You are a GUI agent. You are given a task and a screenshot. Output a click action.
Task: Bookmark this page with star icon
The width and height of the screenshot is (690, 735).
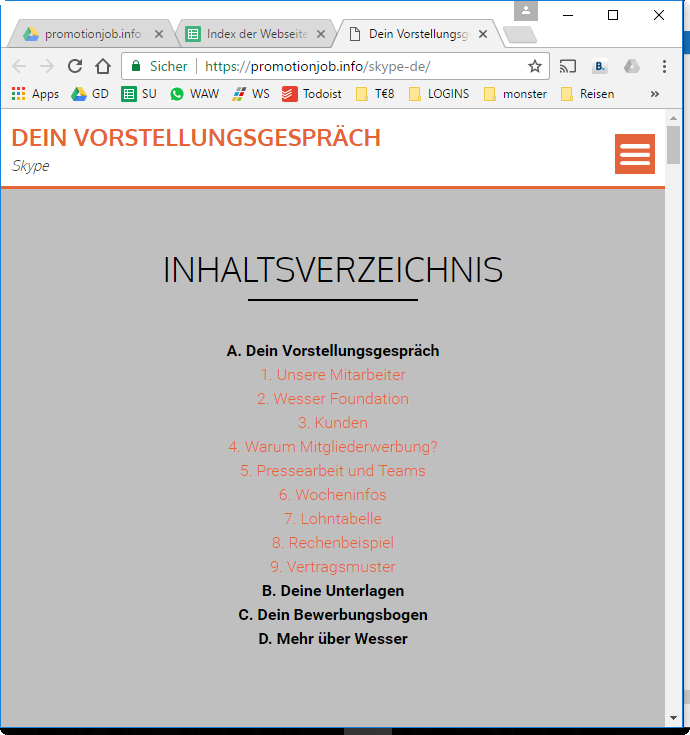[535, 66]
